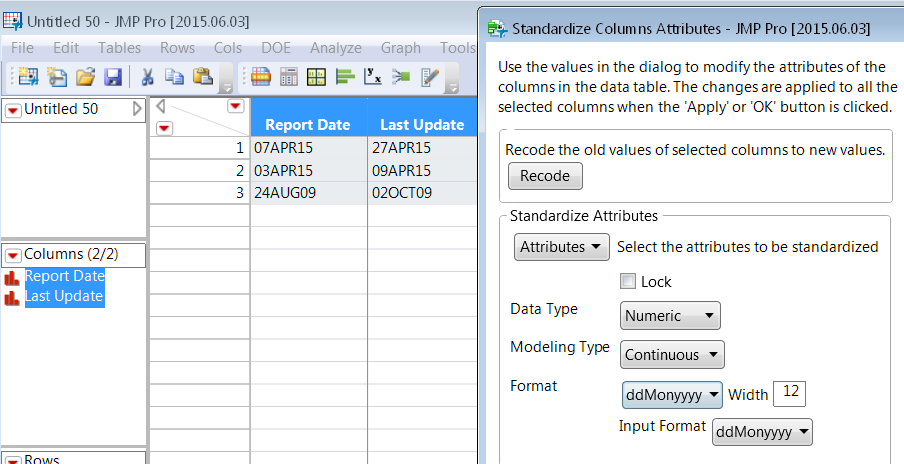Click the Fit Model arrows icon
This screenshot has width=904, height=464.
pos(401,76)
